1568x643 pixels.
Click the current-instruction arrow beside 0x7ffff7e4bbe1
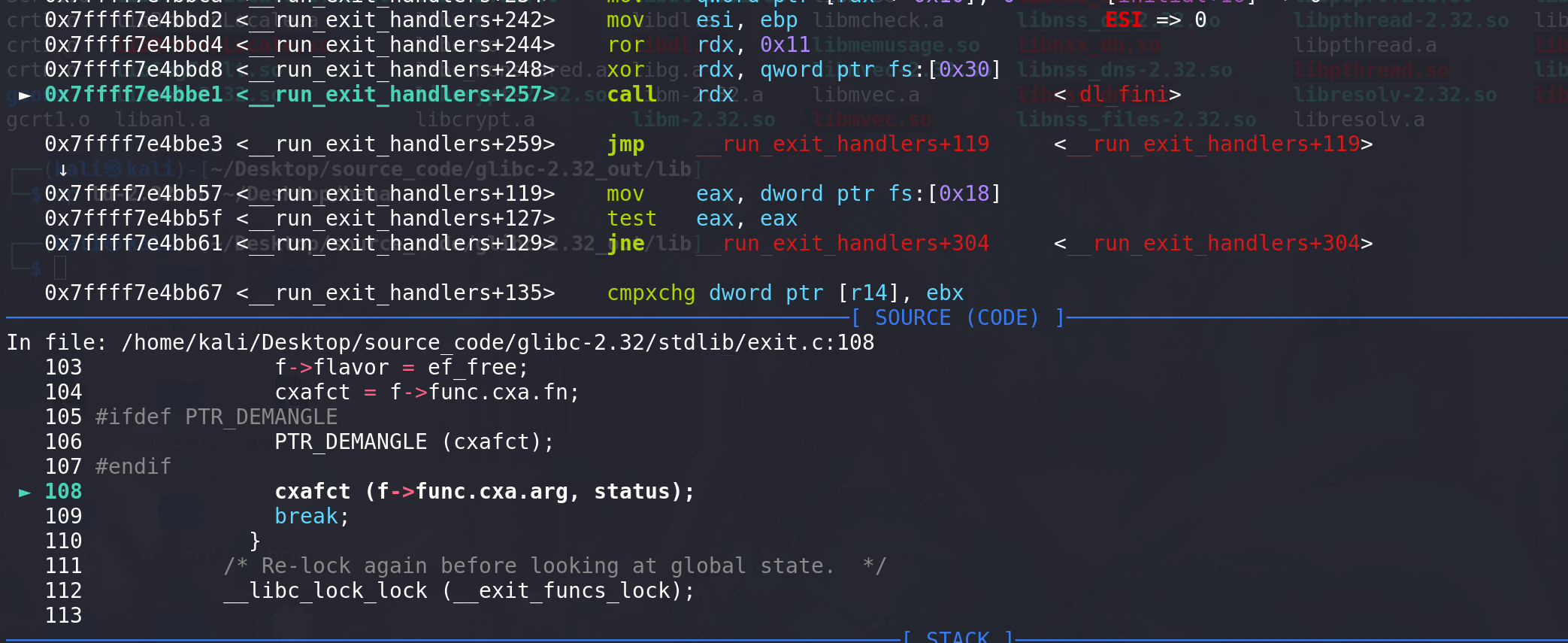pos(25,95)
